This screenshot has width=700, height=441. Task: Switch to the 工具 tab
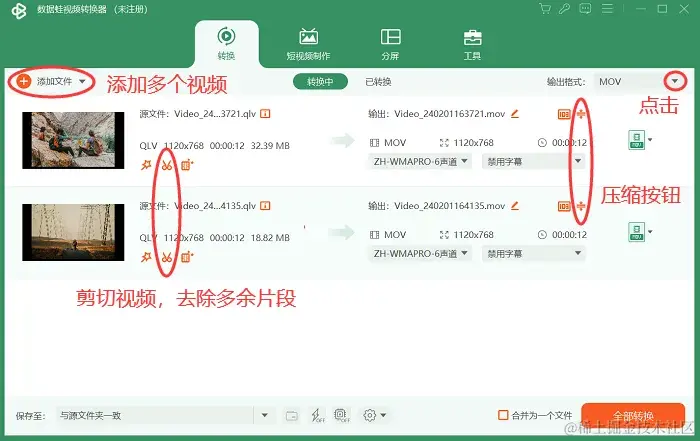[x=472, y=44]
